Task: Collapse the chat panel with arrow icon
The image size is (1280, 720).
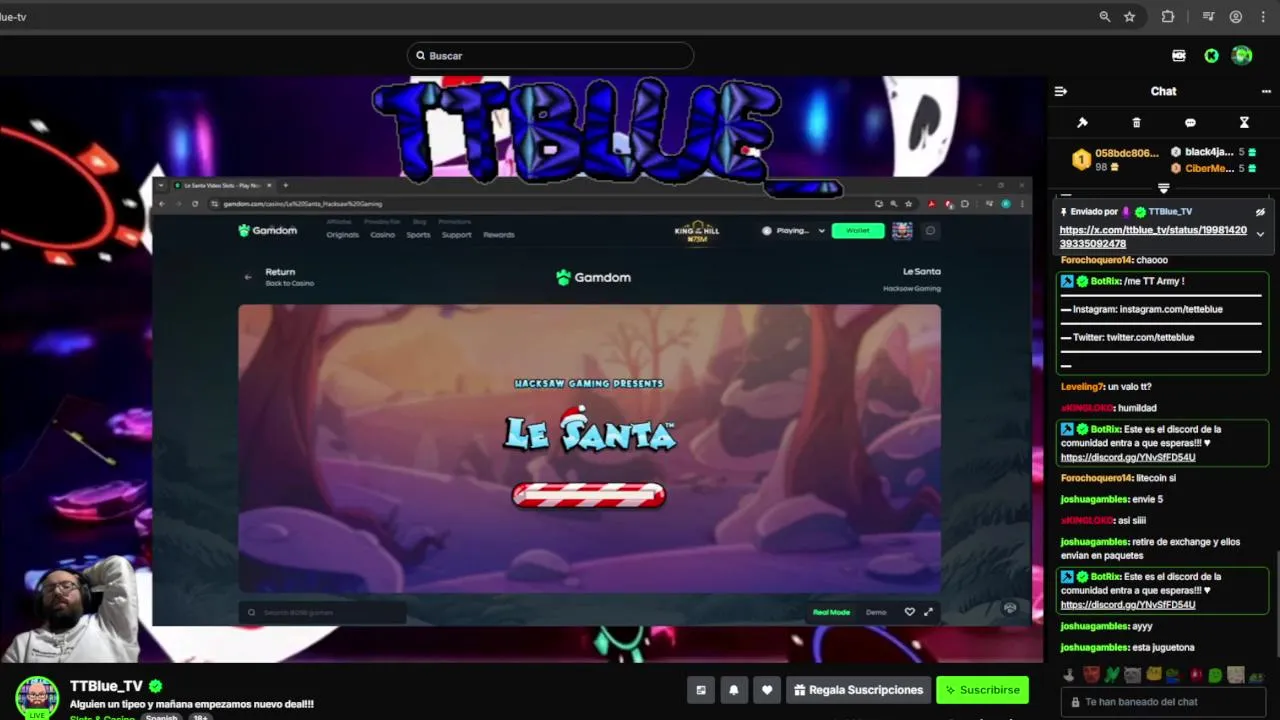Action: [x=1061, y=91]
